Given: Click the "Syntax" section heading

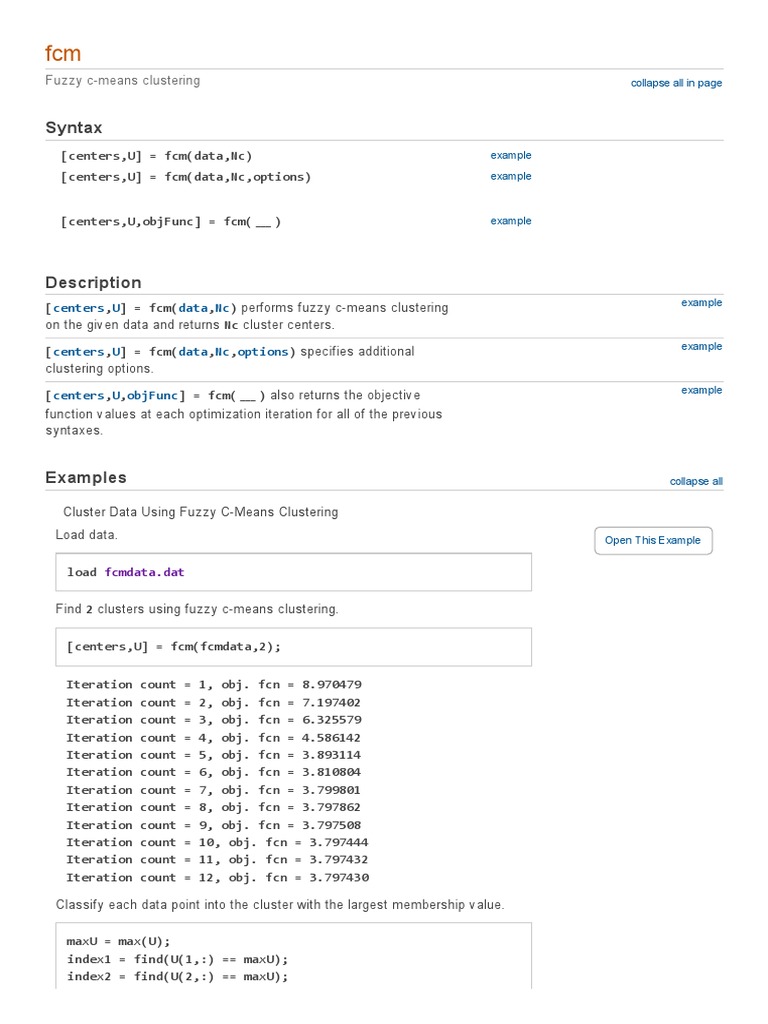Looking at the screenshot, I should [74, 128].
